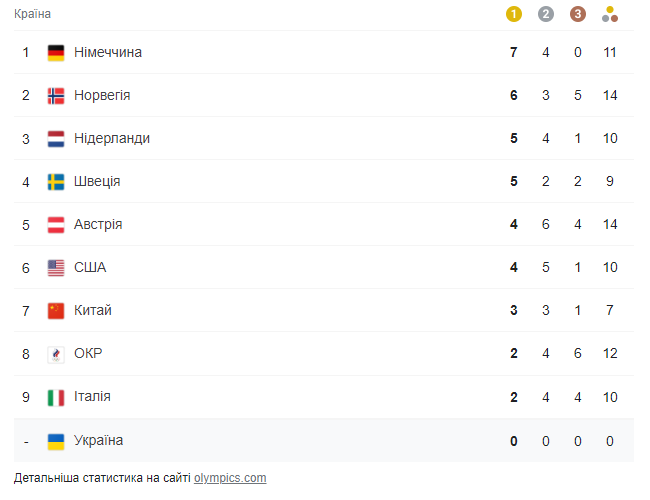This screenshot has width=650, height=500.
Task: Click the gold medal column header
Action: (x=514, y=14)
